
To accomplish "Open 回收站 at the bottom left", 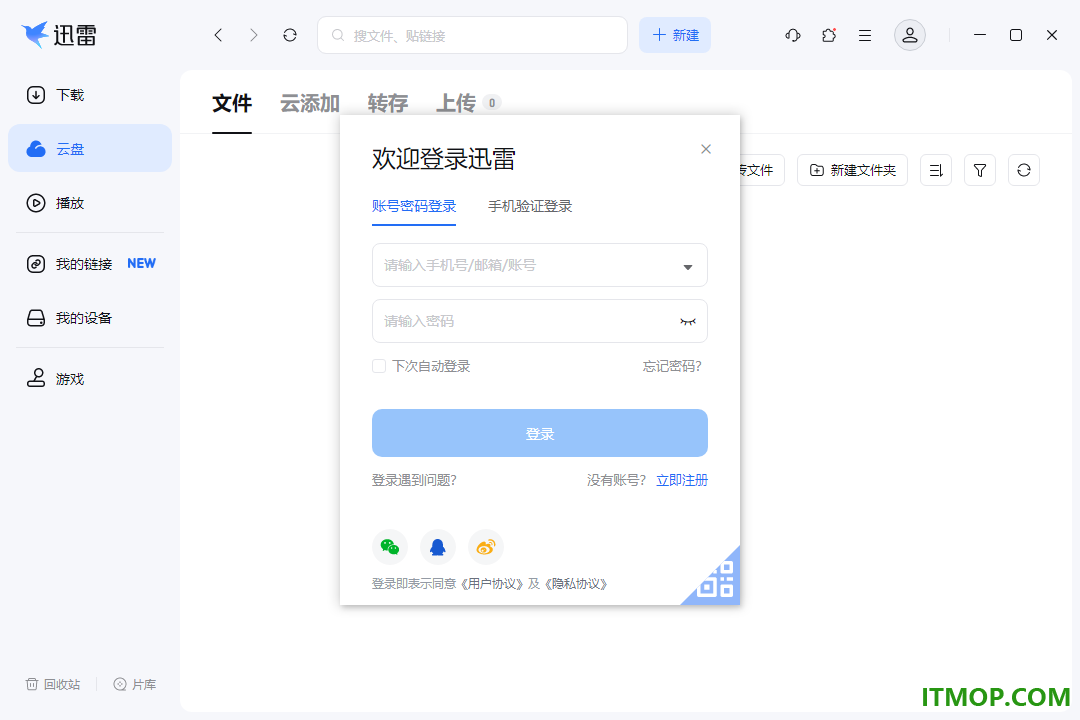I will click(x=53, y=684).
